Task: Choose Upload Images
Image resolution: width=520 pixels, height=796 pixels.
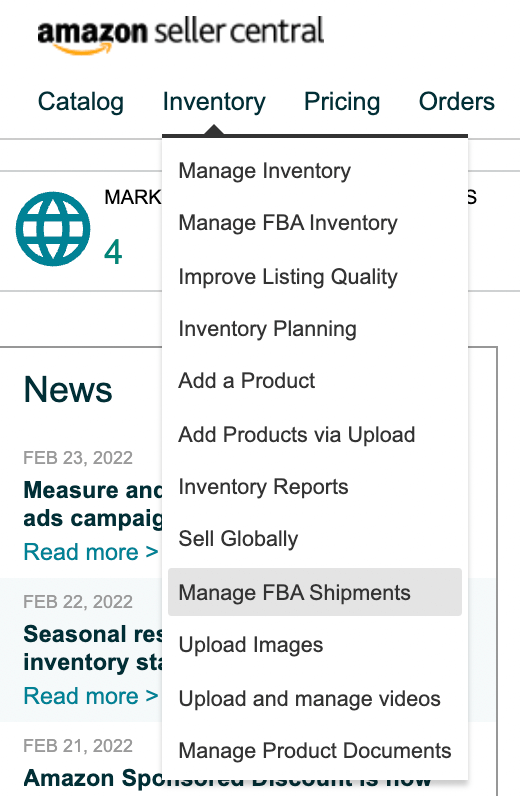Action: point(315,645)
